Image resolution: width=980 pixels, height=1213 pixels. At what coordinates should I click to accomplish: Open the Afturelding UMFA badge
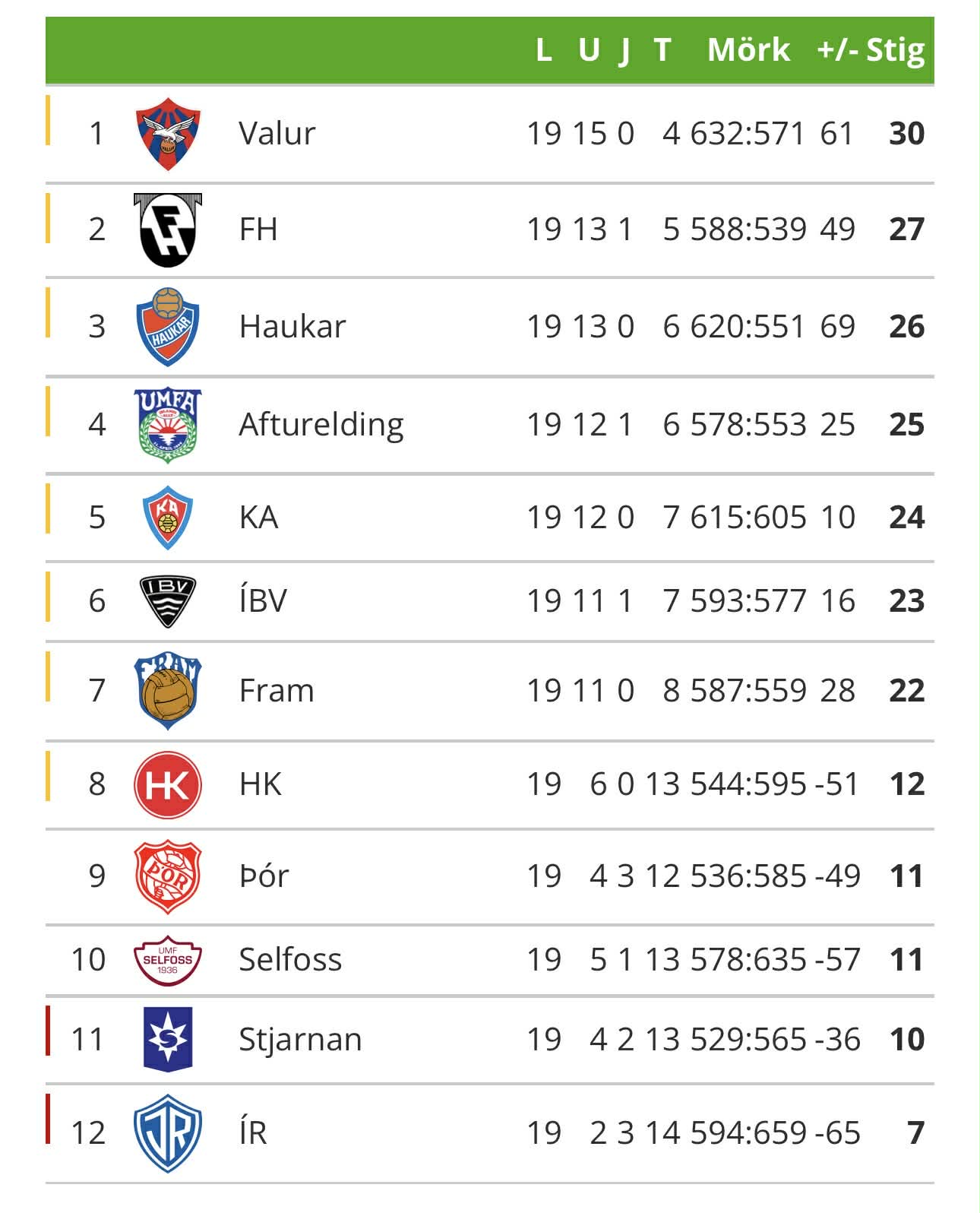pos(167,424)
